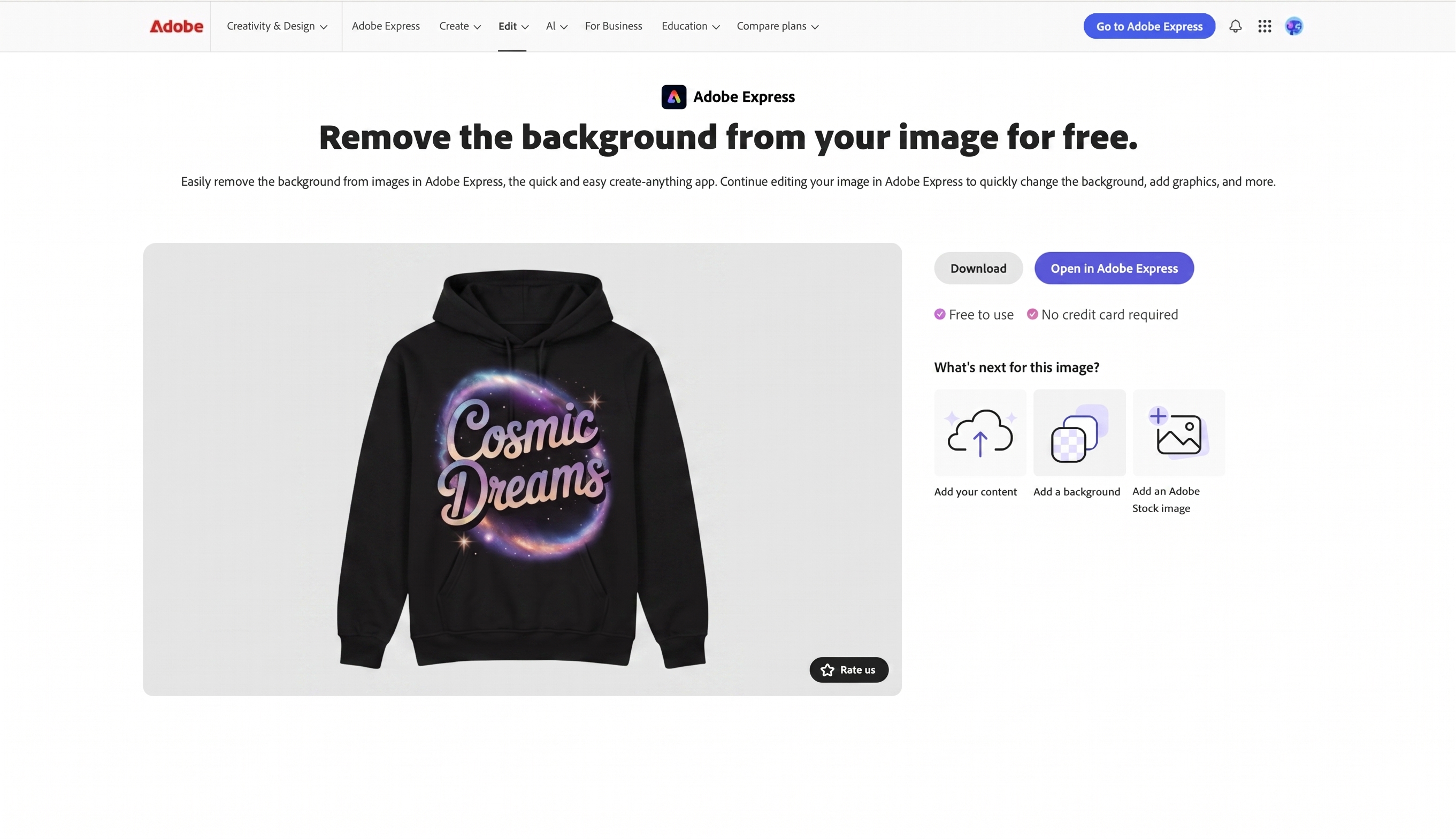Click the Adobe Express heading text

click(744, 97)
